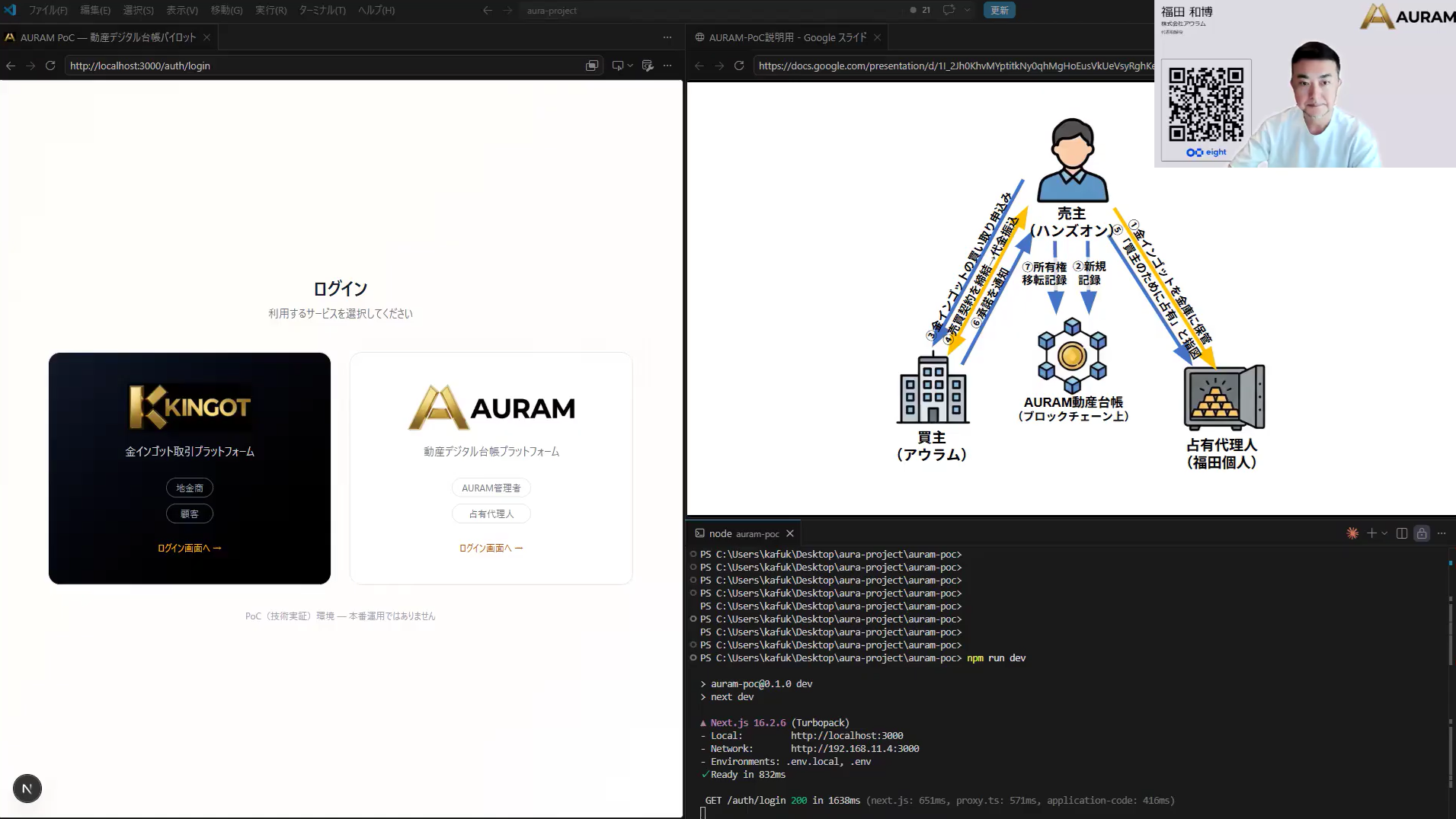Open the ヘルプ(H) menu
1456x819 pixels.
(376, 10)
